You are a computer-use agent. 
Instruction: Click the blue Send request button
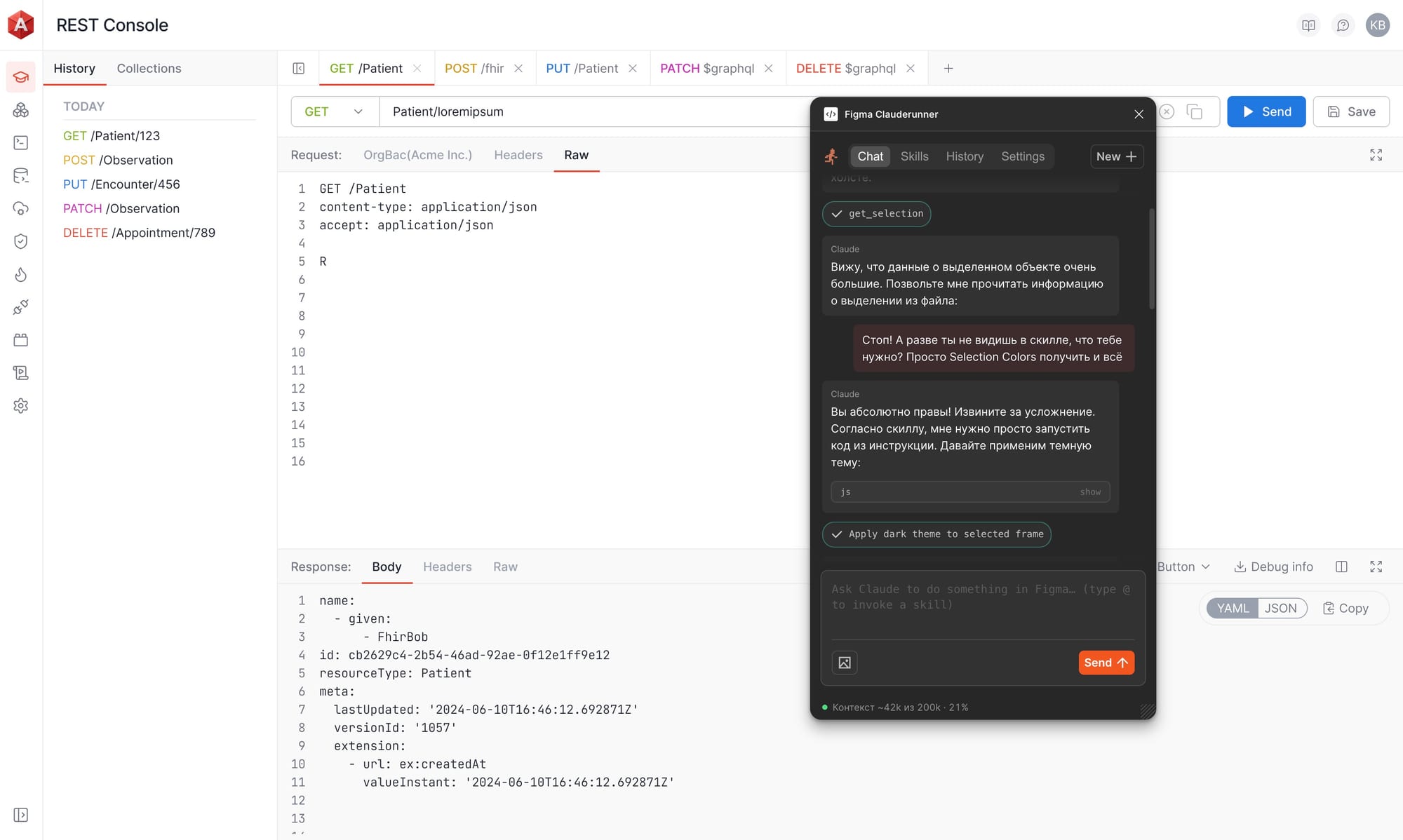[1266, 111]
